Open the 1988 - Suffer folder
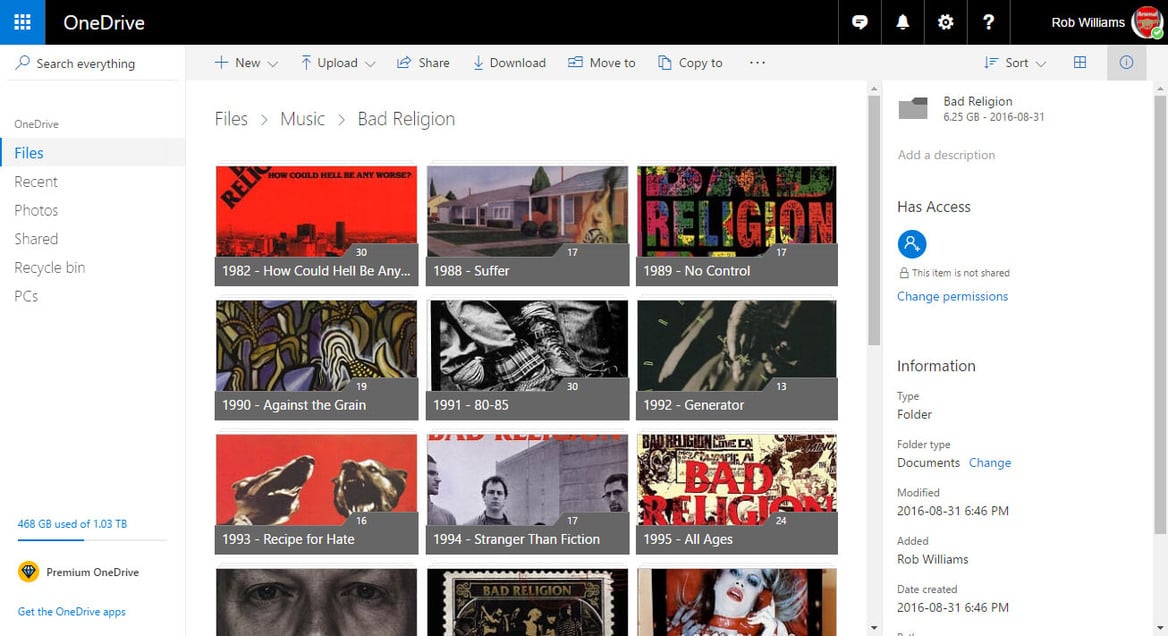Image resolution: width=1168 pixels, height=636 pixels. [x=527, y=225]
